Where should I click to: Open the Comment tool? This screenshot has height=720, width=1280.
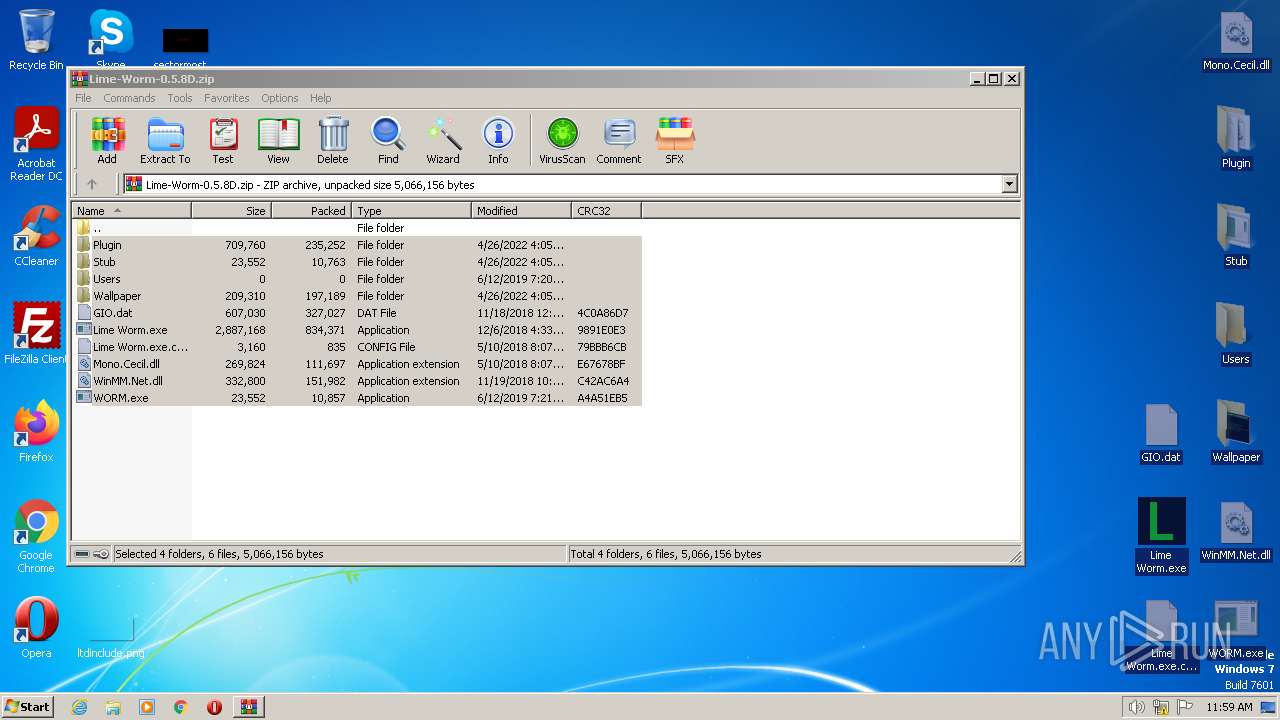pyautogui.click(x=619, y=140)
